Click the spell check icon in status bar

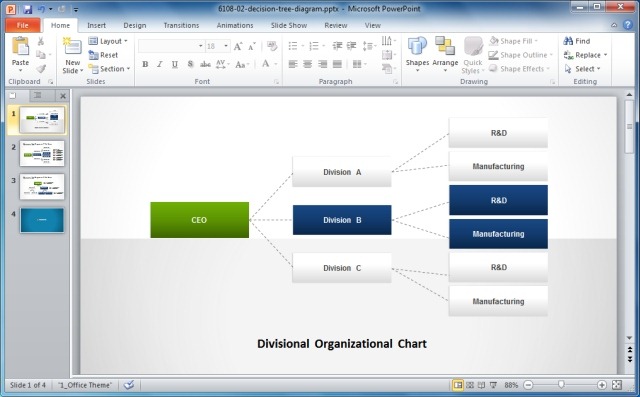pos(129,385)
